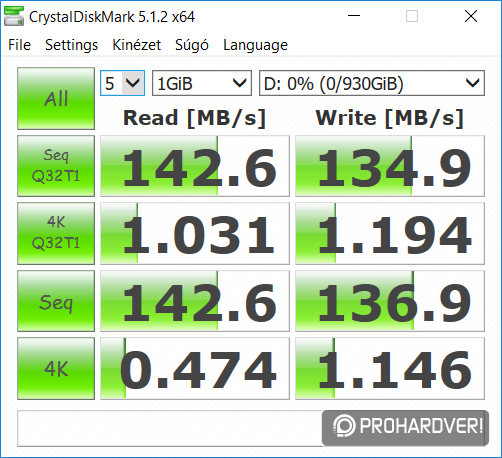
Task: Open the Súgó menu
Action: (x=192, y=45)
